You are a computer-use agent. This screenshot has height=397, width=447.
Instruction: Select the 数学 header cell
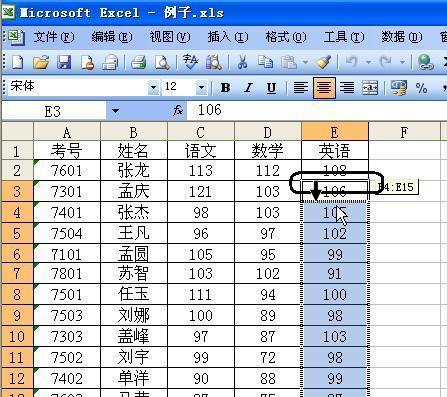pos(268,151)
